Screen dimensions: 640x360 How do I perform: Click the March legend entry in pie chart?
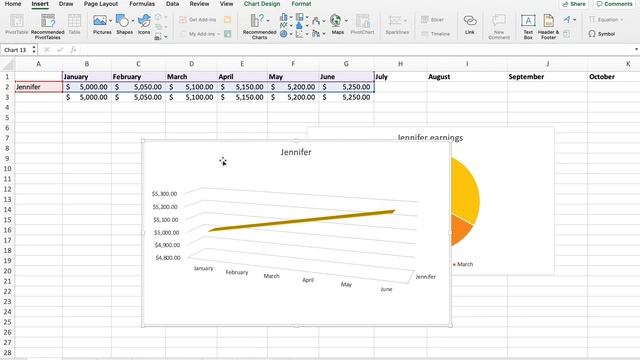click(x=463, y=264)
